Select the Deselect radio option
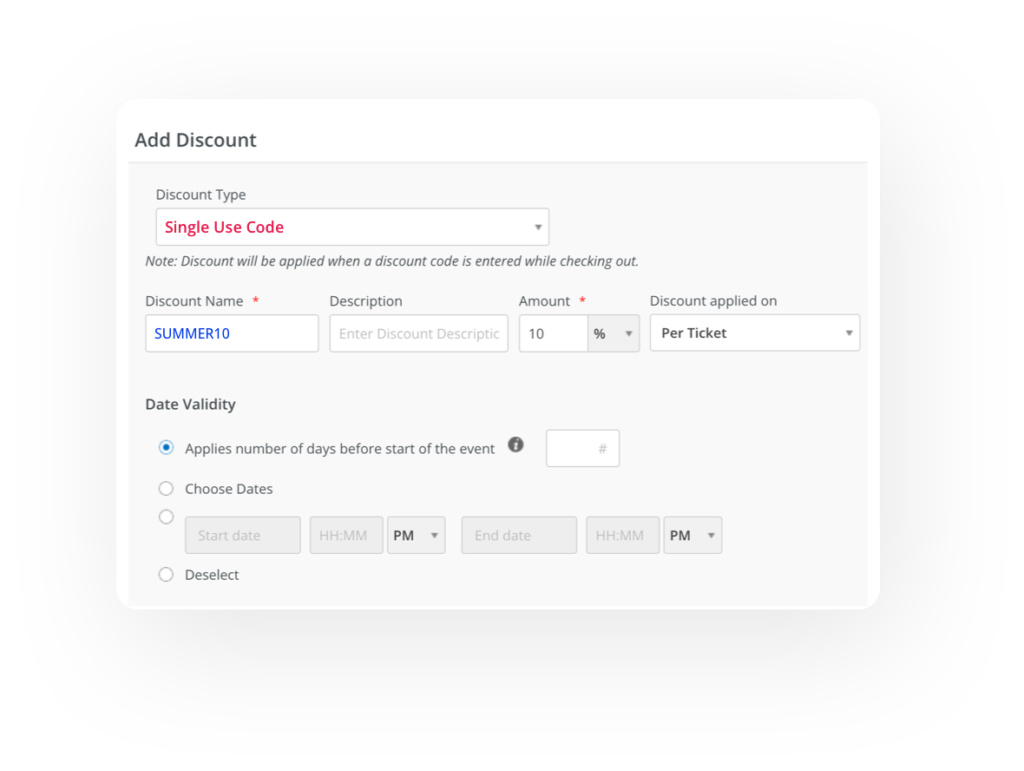Image resolution: width=1024 pixels, height=771 pixels. 167,575
